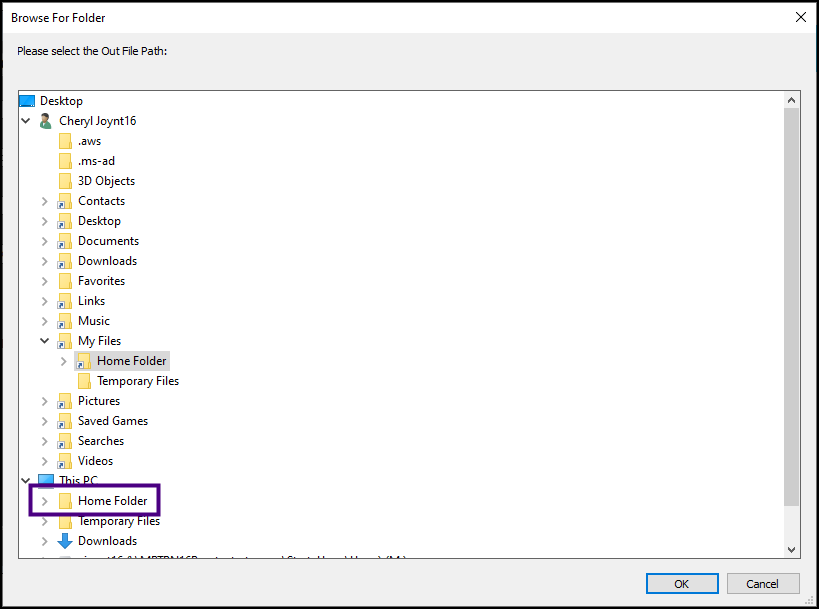Expand Home Folder under This PC
The width and height of the screenshot is (819, 609).
tap(44, 501)
